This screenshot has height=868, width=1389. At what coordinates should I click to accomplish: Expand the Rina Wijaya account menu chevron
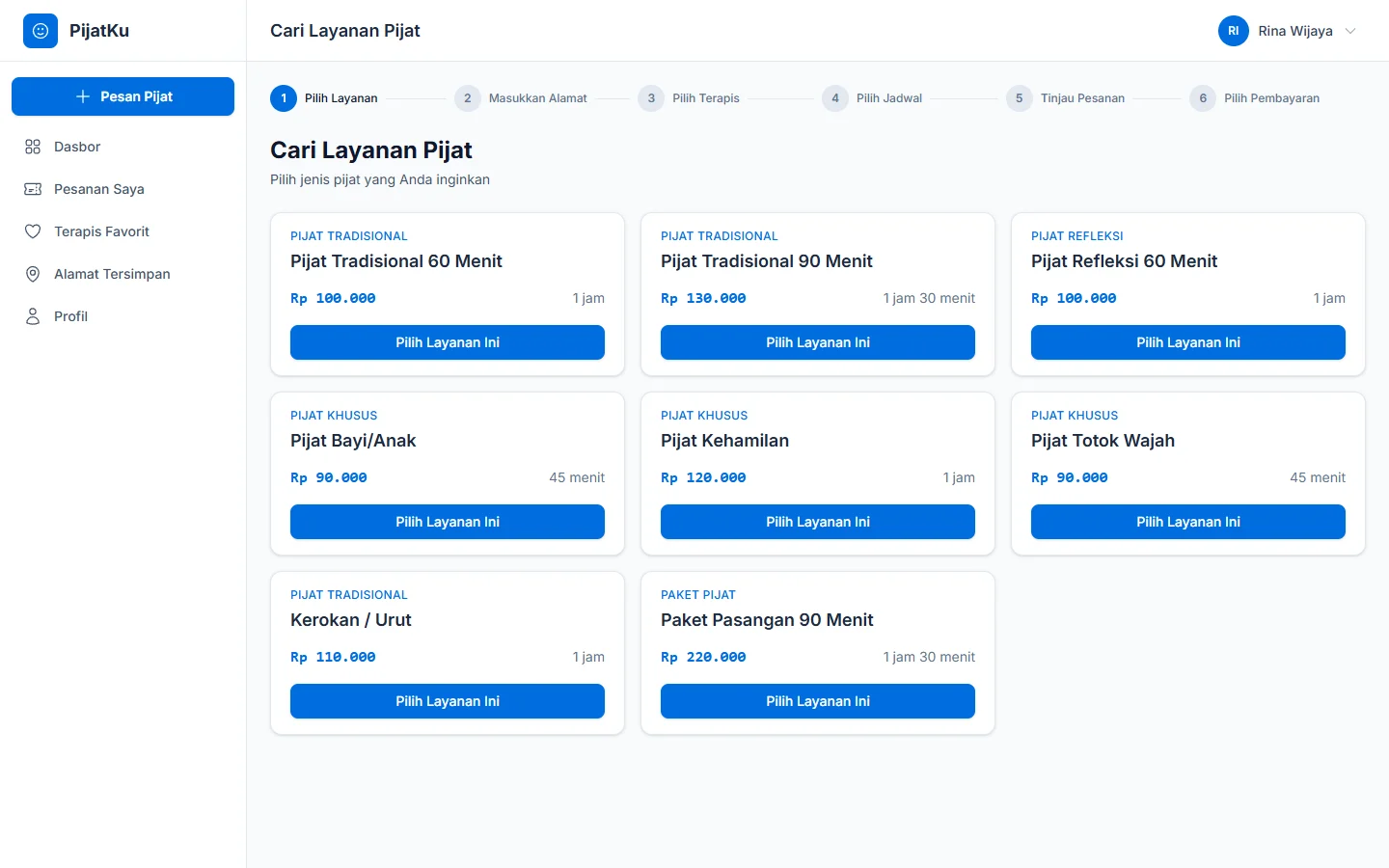point(1350,31)
